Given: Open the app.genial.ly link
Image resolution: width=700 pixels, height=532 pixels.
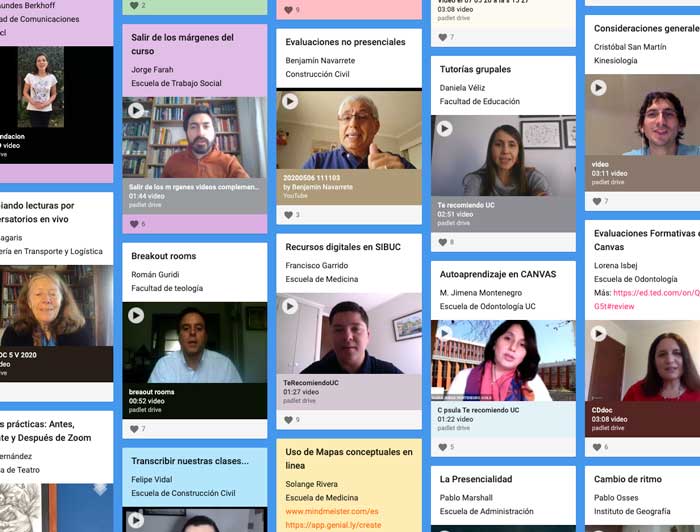Looking at the screenshot, I should point(333,525).
